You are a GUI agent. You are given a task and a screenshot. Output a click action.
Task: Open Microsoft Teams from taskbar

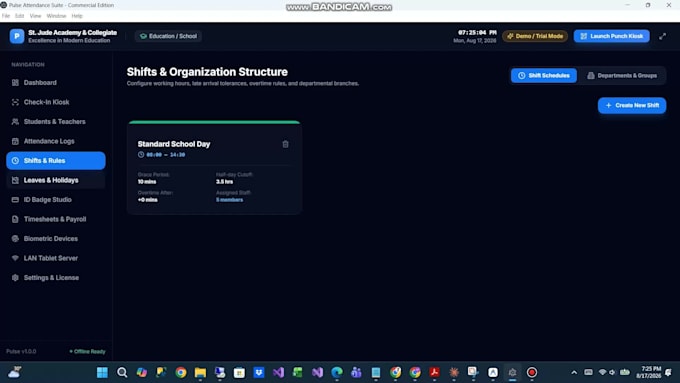[x=356, y=373]
